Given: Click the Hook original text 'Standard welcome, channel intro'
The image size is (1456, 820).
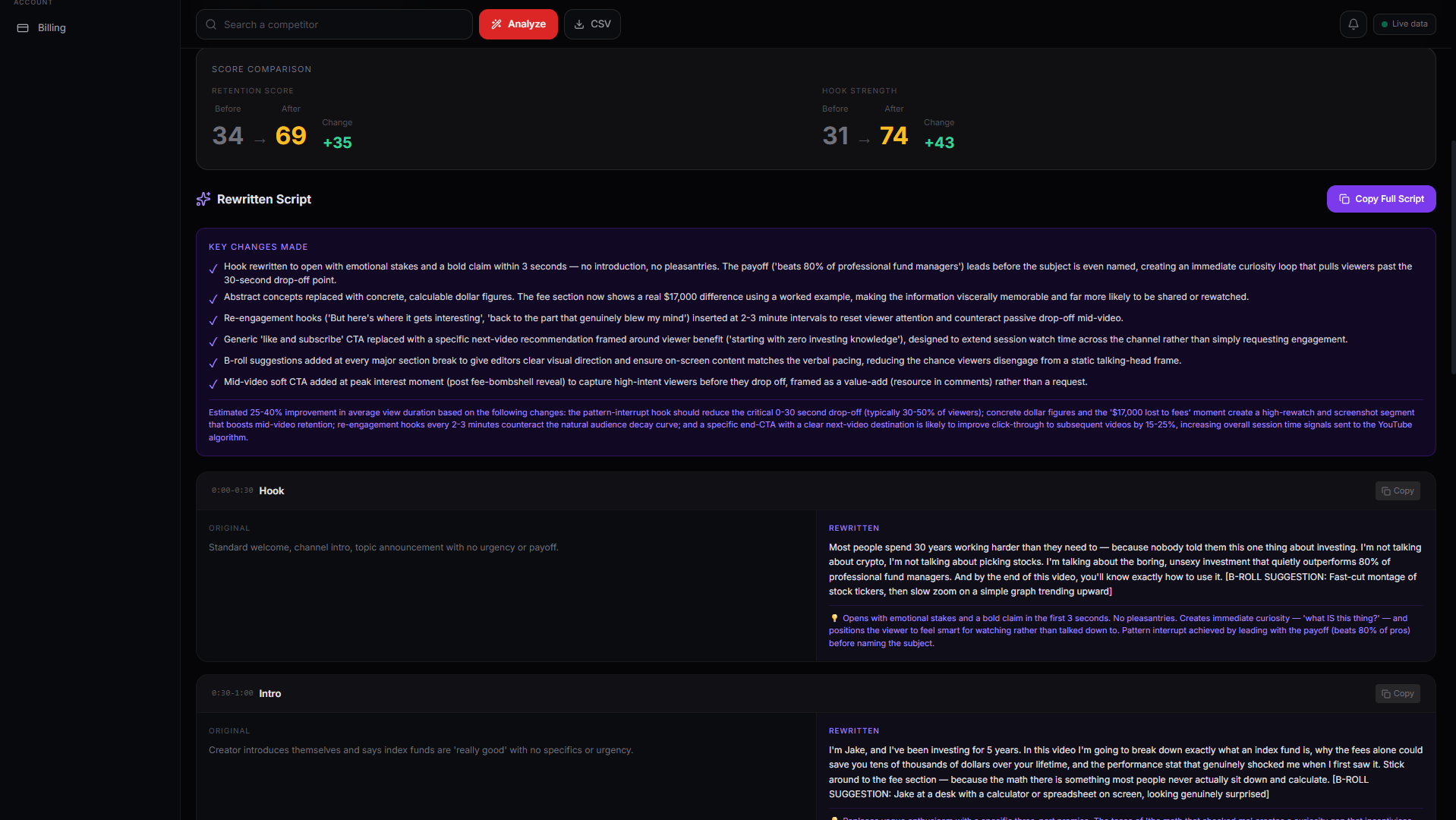Looking at the screenshot, I should 383,547.
